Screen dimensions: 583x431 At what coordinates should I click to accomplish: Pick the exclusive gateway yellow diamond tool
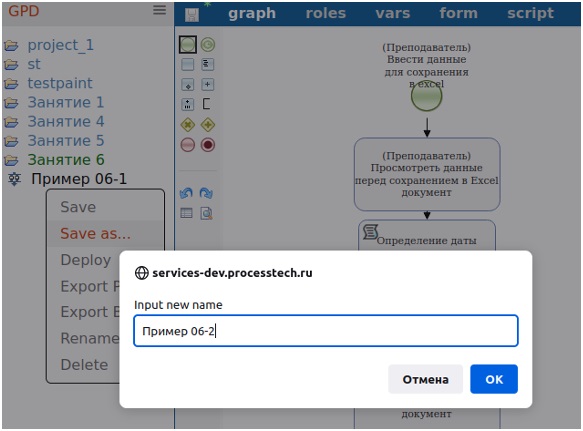tap(188, 125)
